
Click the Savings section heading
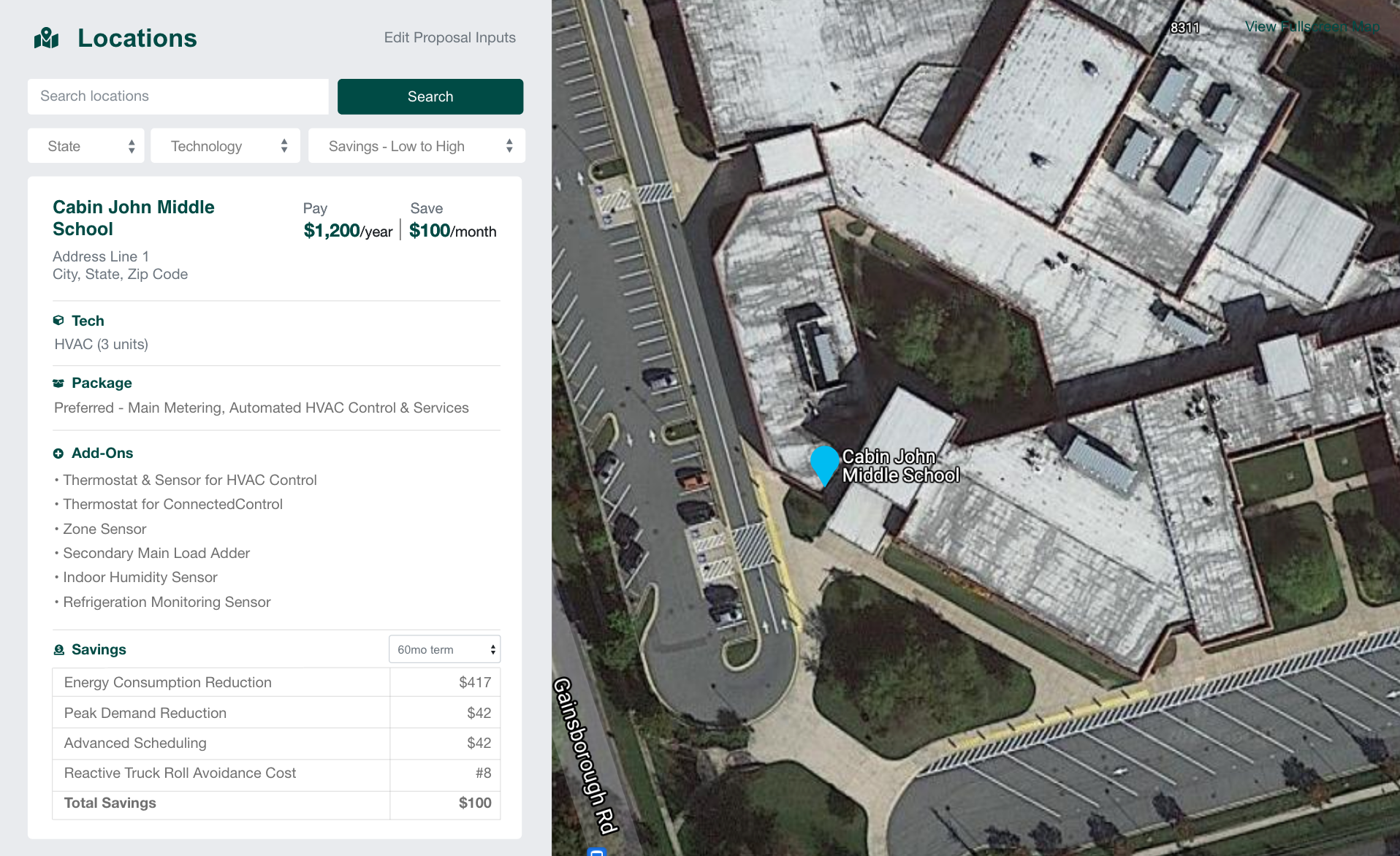(99, 650)
